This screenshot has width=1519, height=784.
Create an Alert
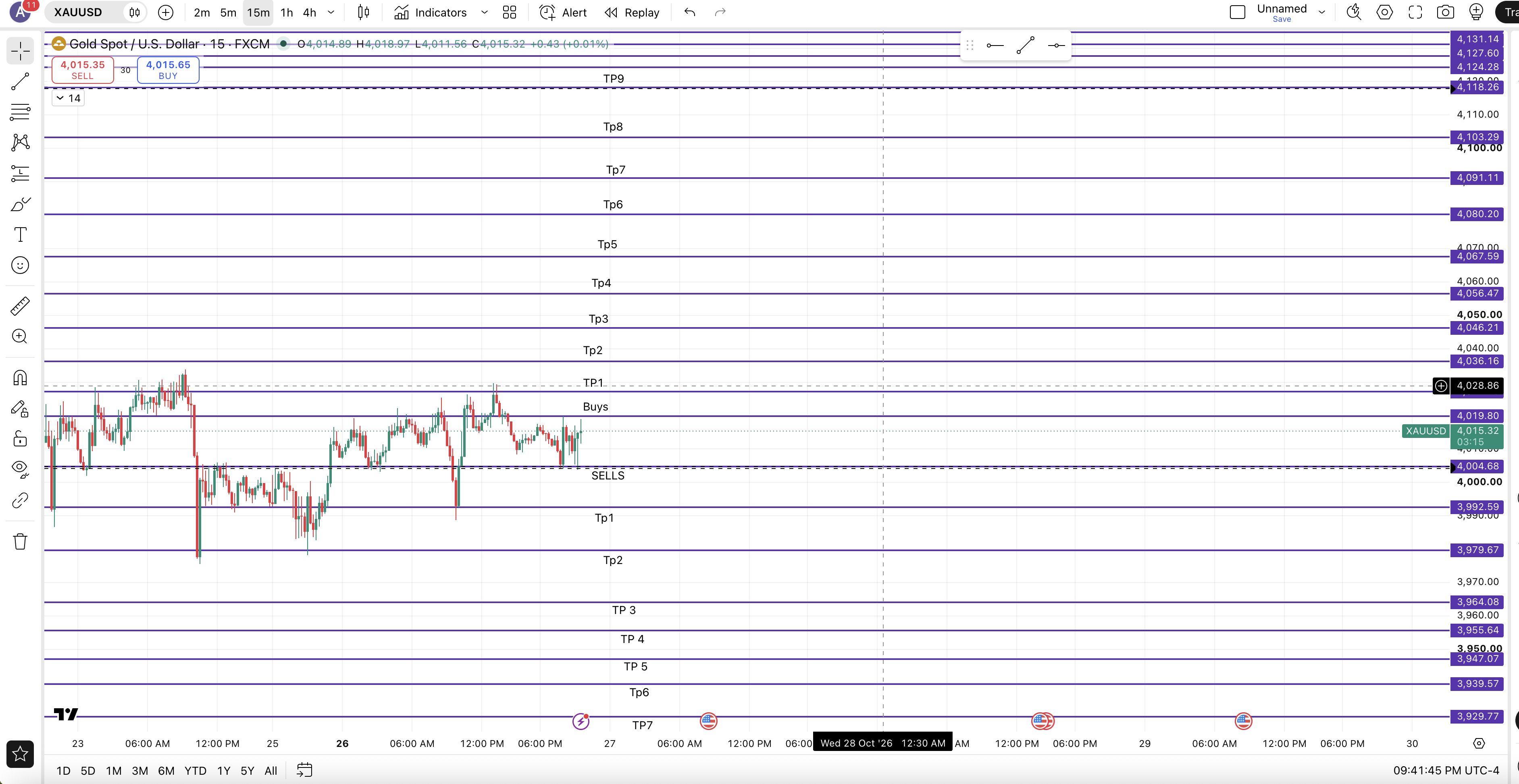coord(563,12)
